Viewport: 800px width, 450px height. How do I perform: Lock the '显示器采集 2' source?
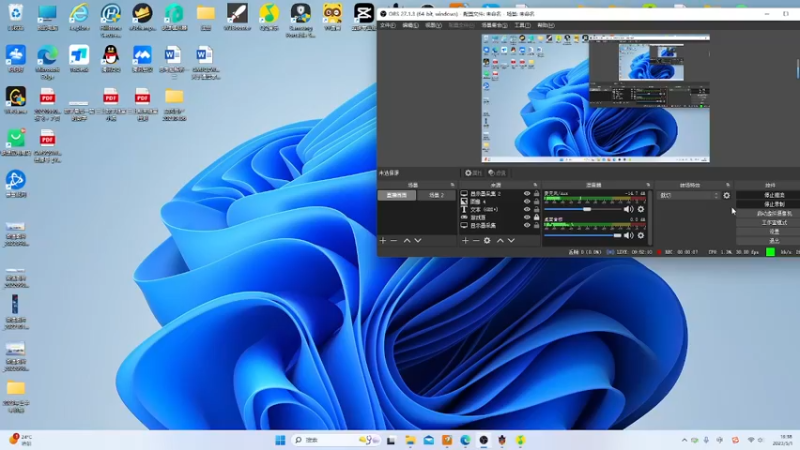pyautogui.click(x=536, y=193)
